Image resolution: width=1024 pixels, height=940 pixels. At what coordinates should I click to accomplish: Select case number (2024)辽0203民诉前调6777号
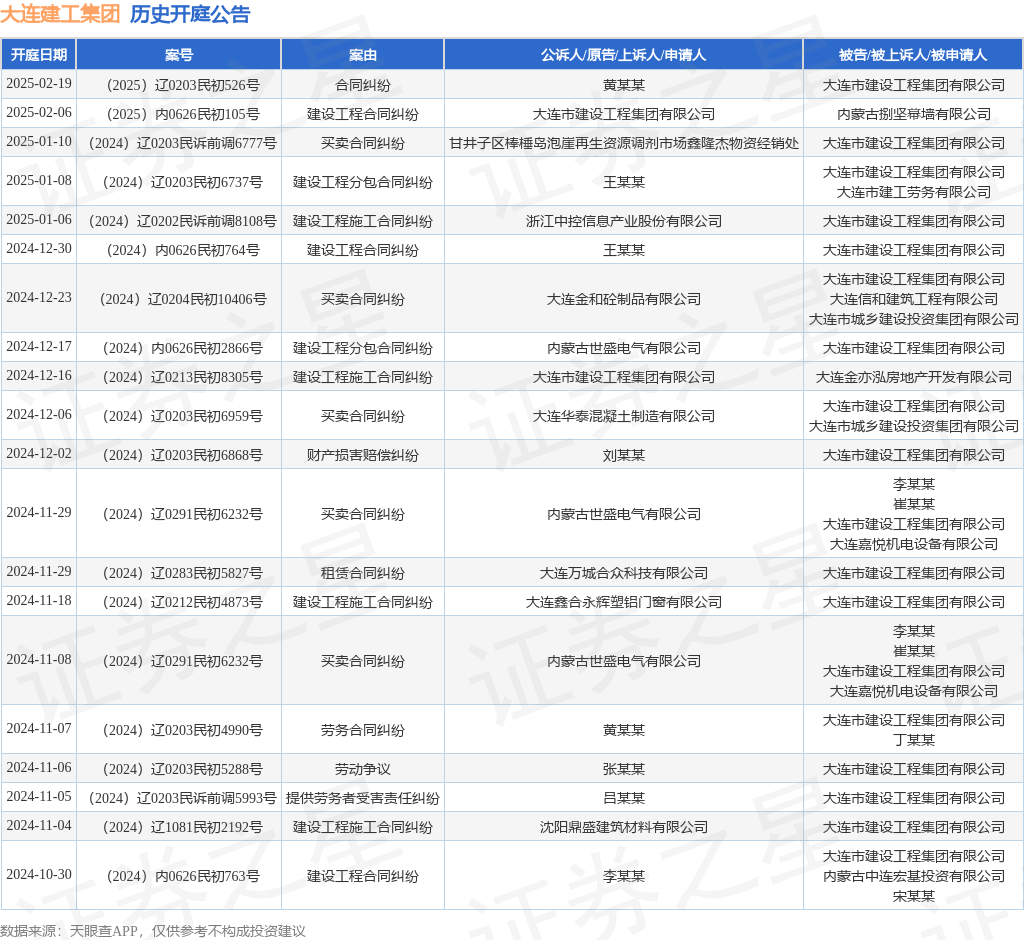point(183,143)
